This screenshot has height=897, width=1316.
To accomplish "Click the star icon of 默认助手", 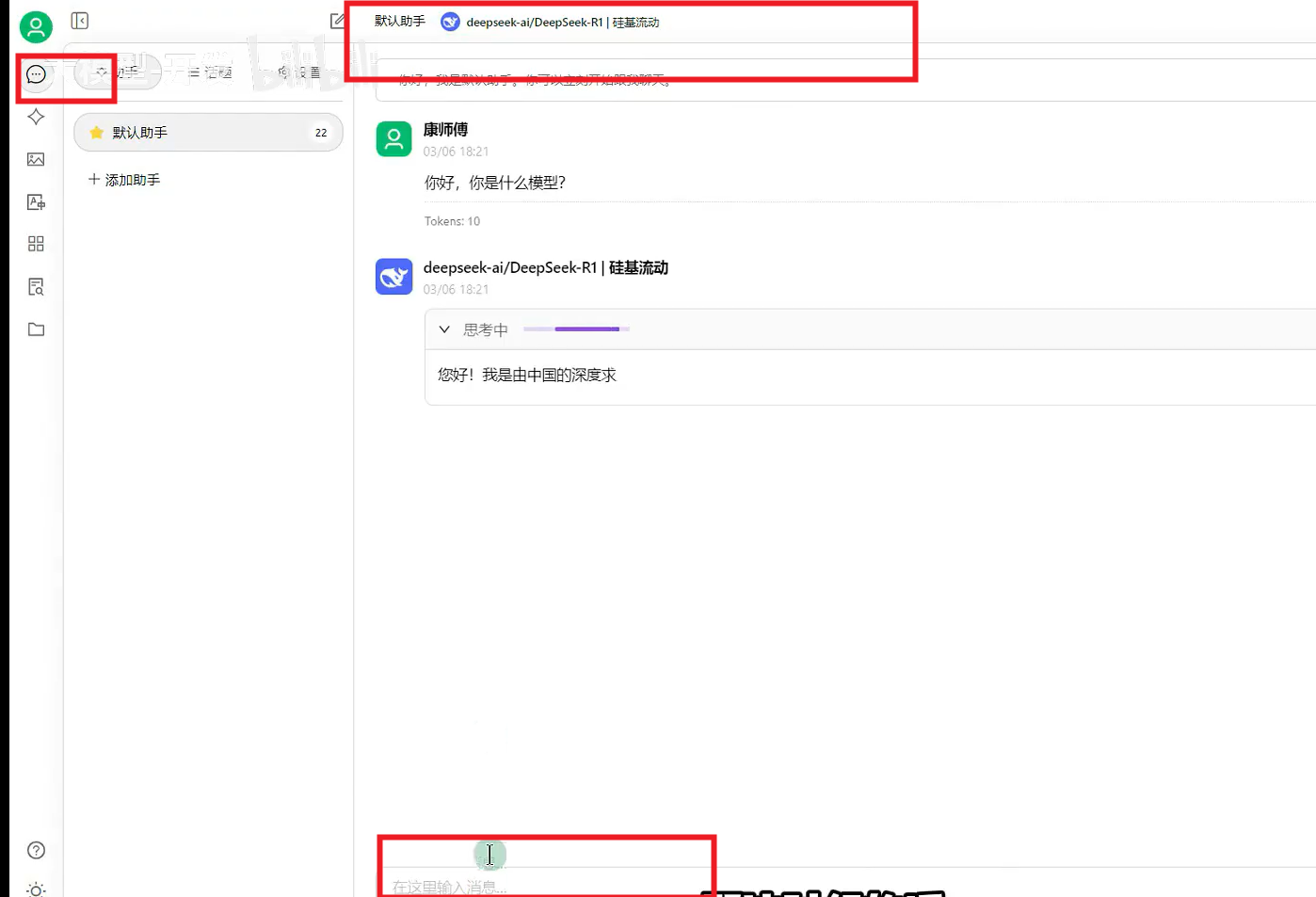I will pos(96,133).
